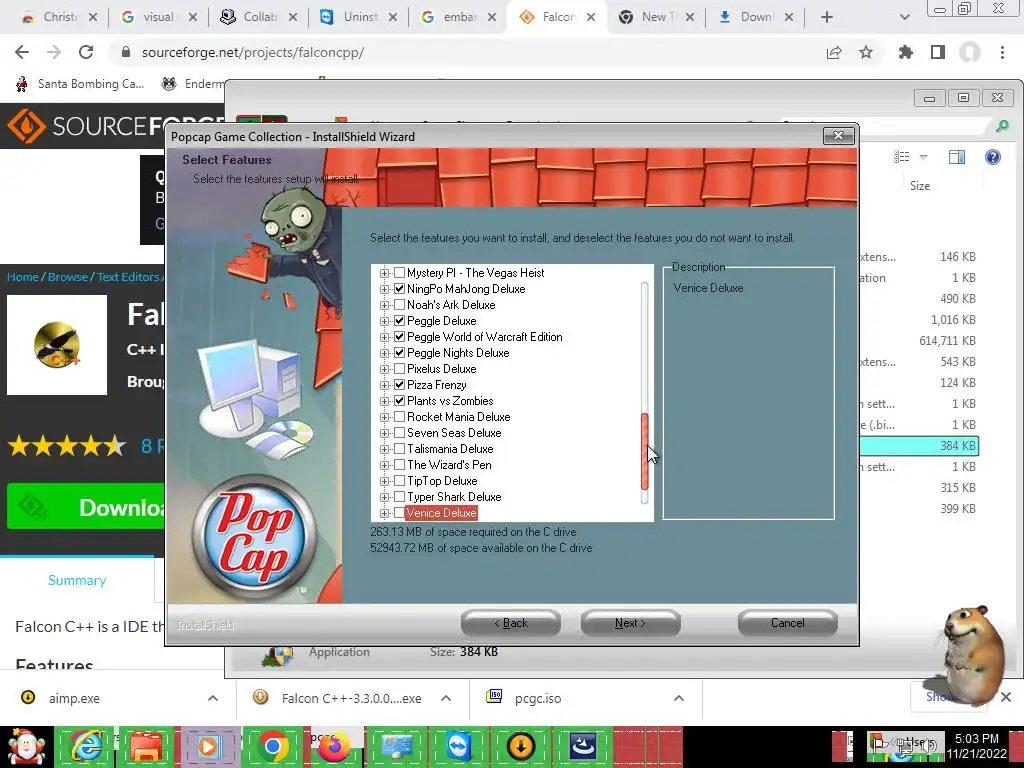Switch to the Collab browser tab
Viewport: 1024px width, 768px height.
pos(259,17)
